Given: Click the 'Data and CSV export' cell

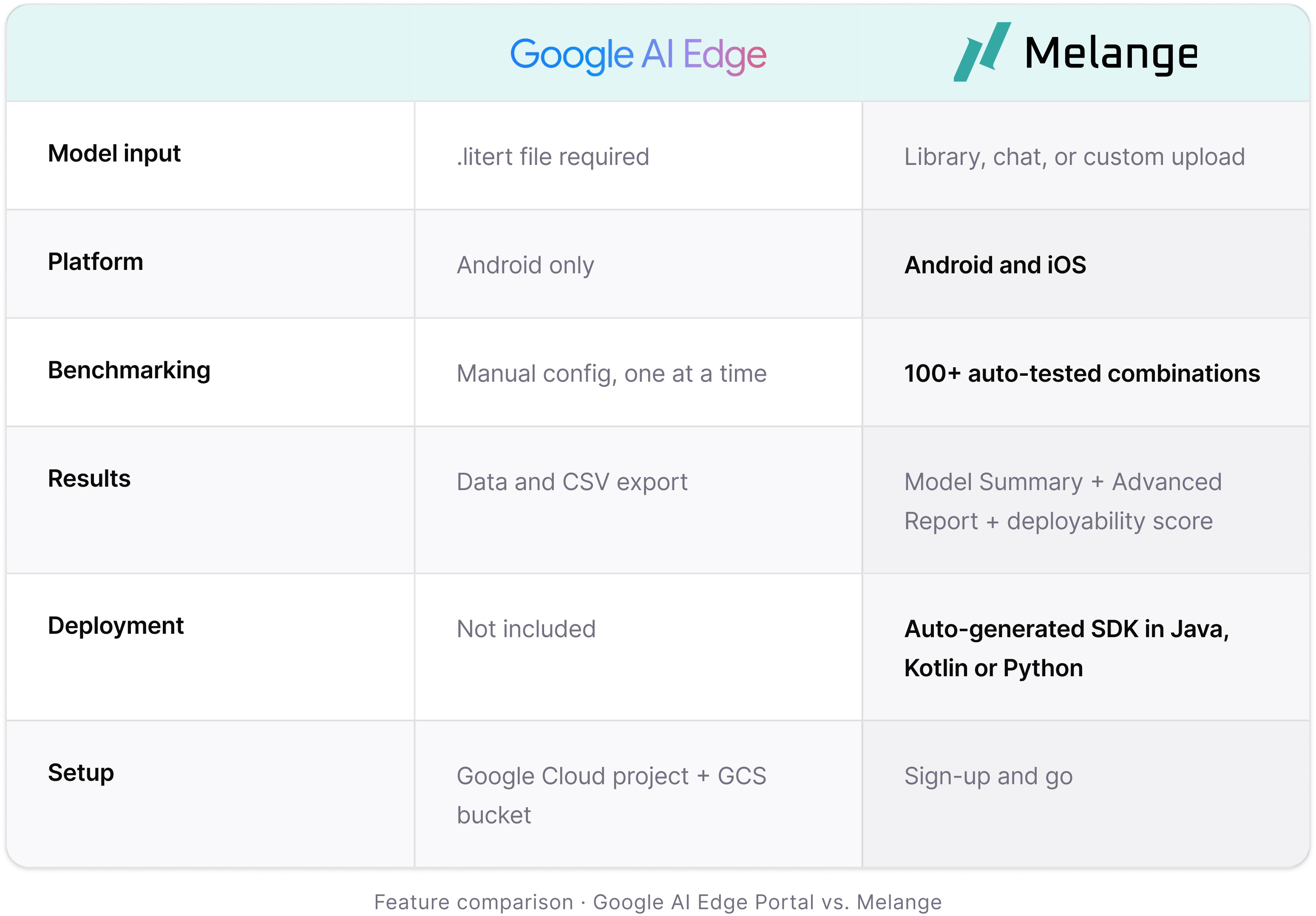Looking at the screenshot, I should (572, 482).
